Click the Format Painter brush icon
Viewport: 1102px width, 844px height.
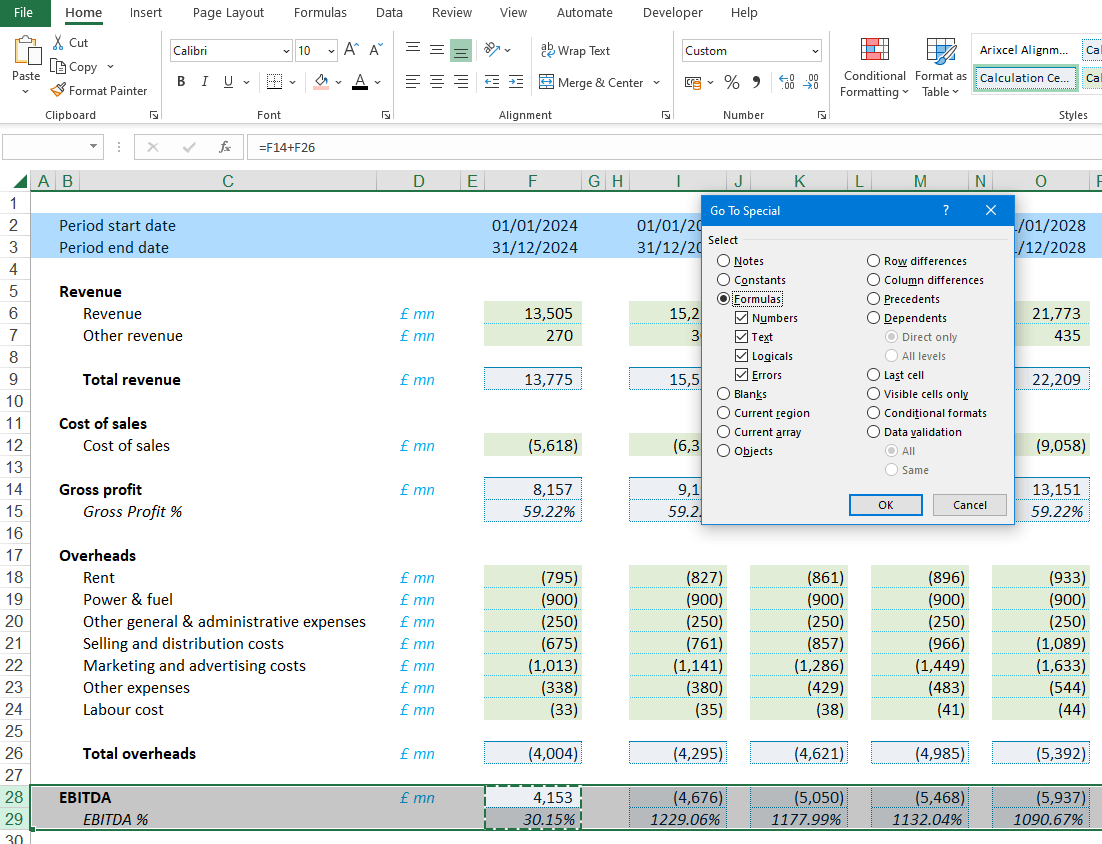[x=58, y=90]
